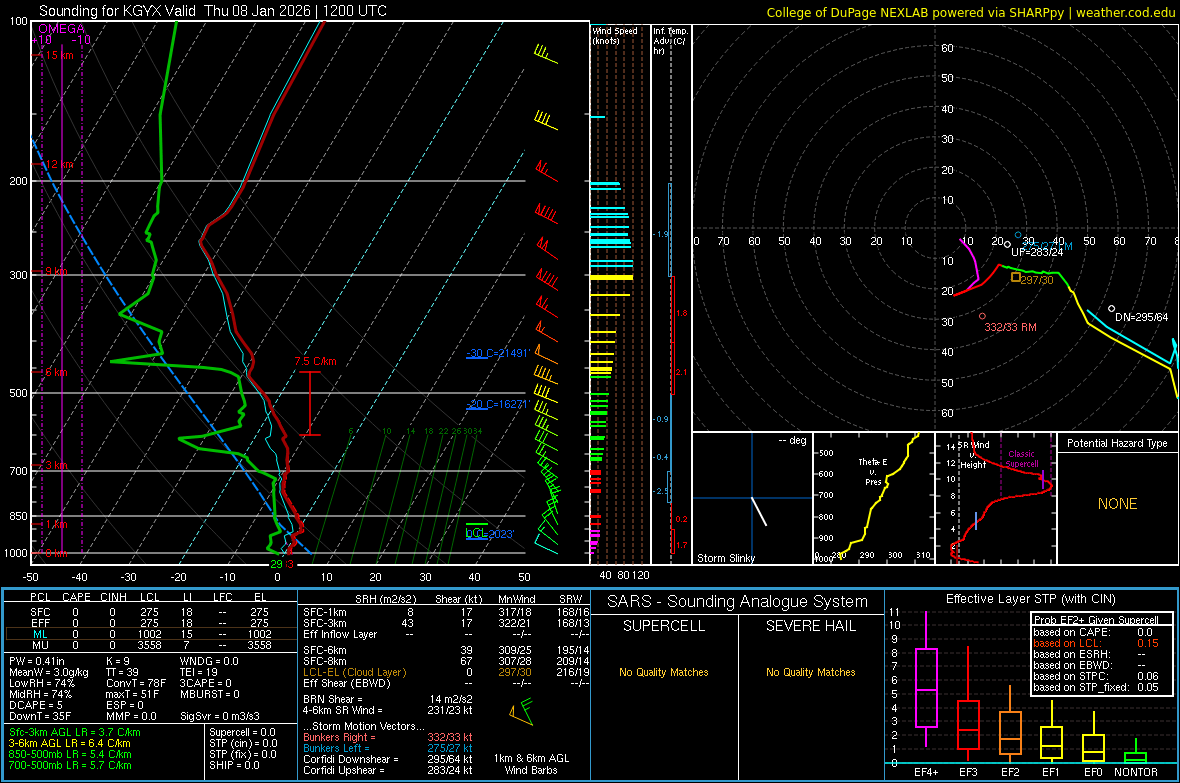Click the 'Theta-E v. Pres' inset label
The width and height of the screenshot is (1180, 783).
pos(873,471)
